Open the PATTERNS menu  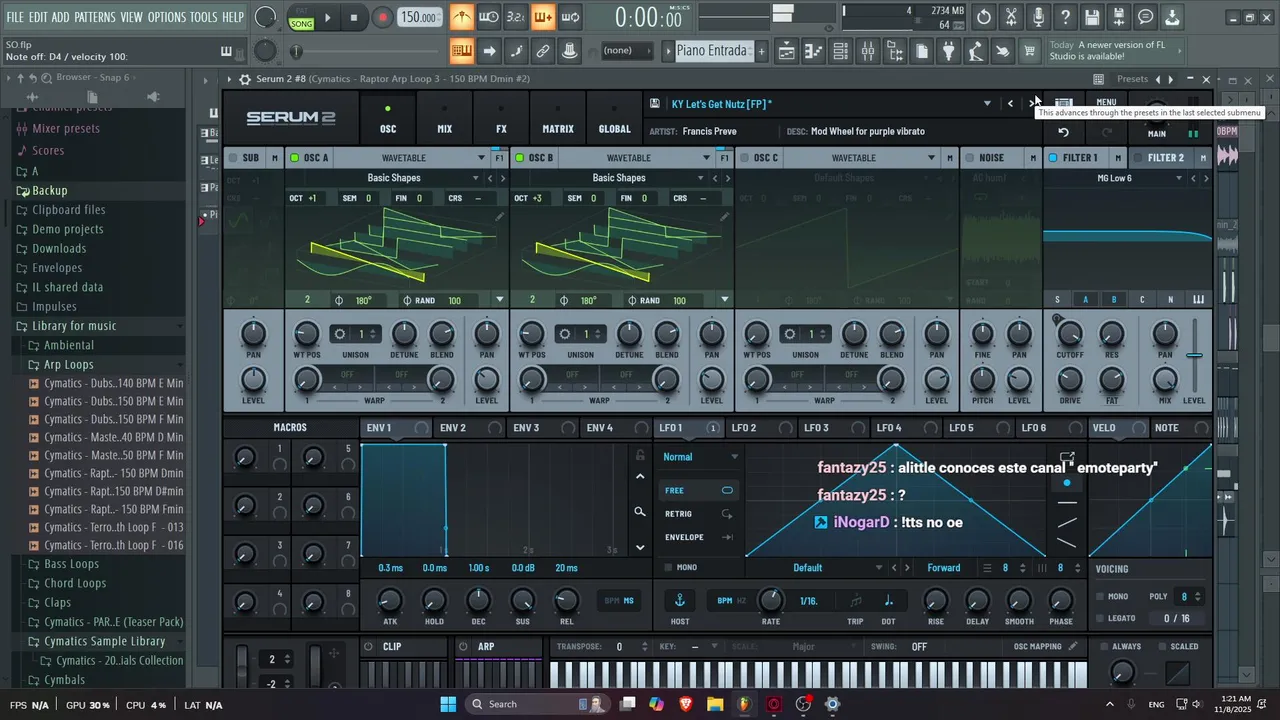(x=94, y=17)
